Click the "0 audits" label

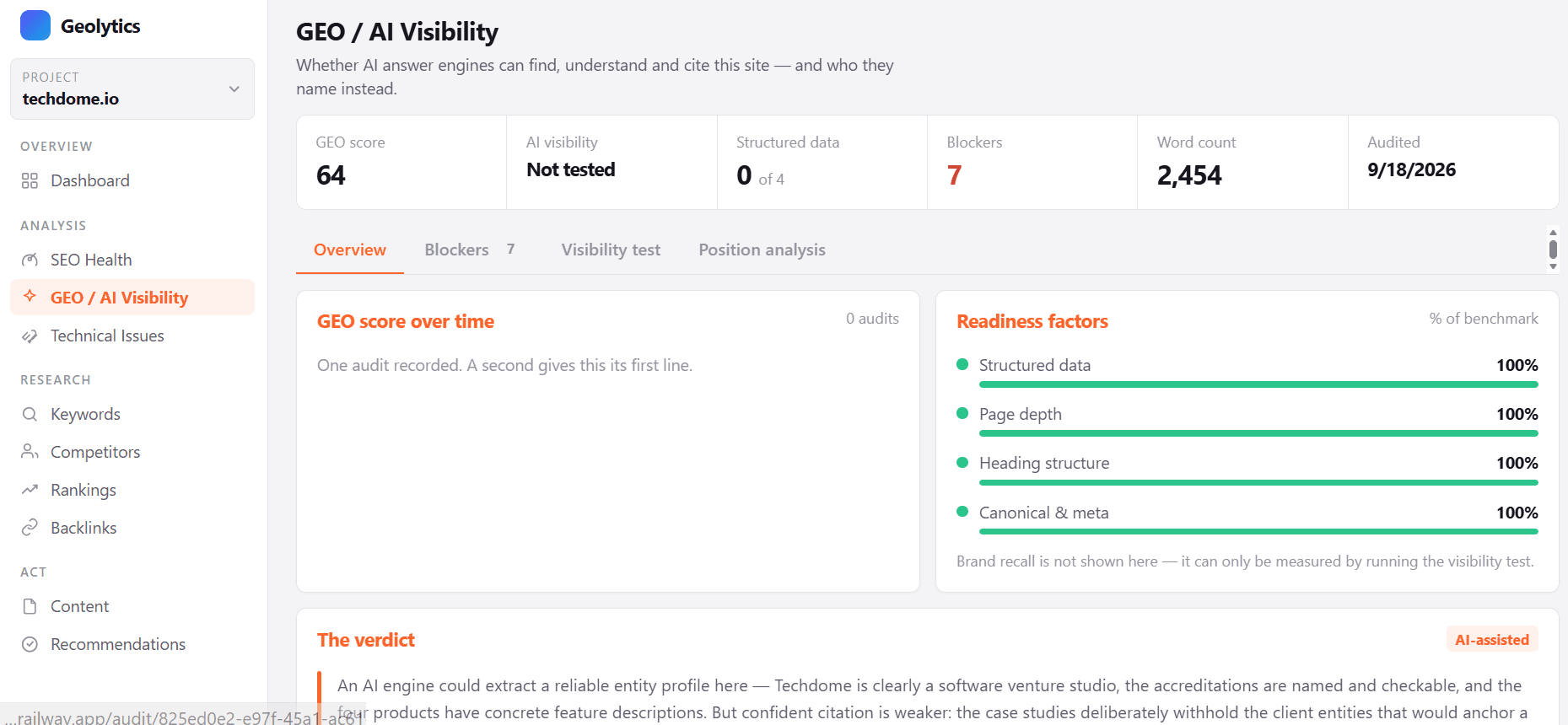click(x=872, y=319)
